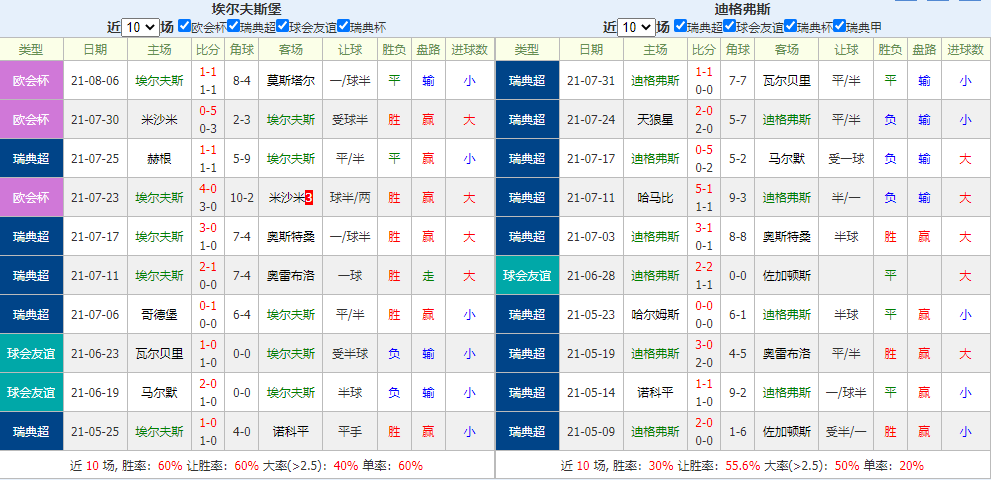This screenshot has height=480, width=991.
Task: Uncheck the 欧会杯 filter checkbox
Action: click(184, 27)
